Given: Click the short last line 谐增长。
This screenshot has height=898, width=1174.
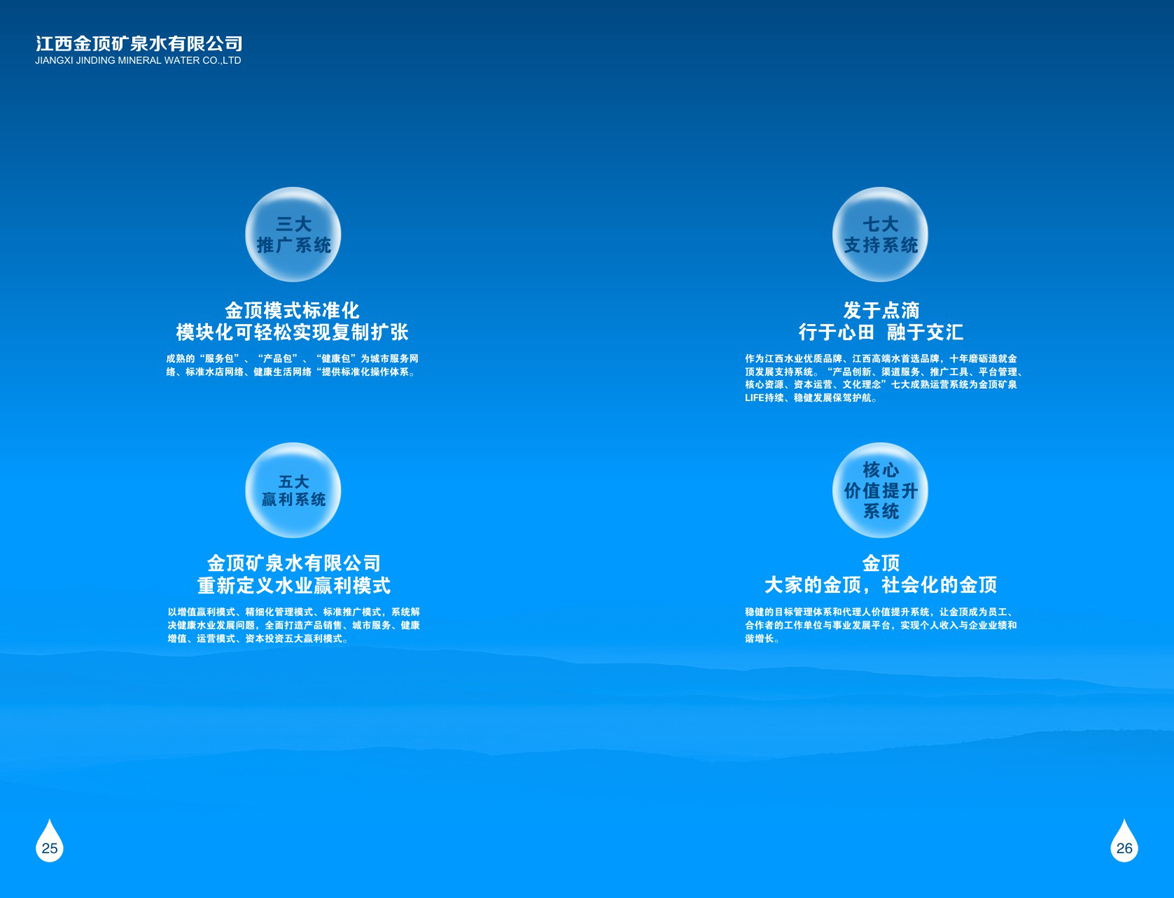Looking at the screenshot, I should click(x=763, y=639).
